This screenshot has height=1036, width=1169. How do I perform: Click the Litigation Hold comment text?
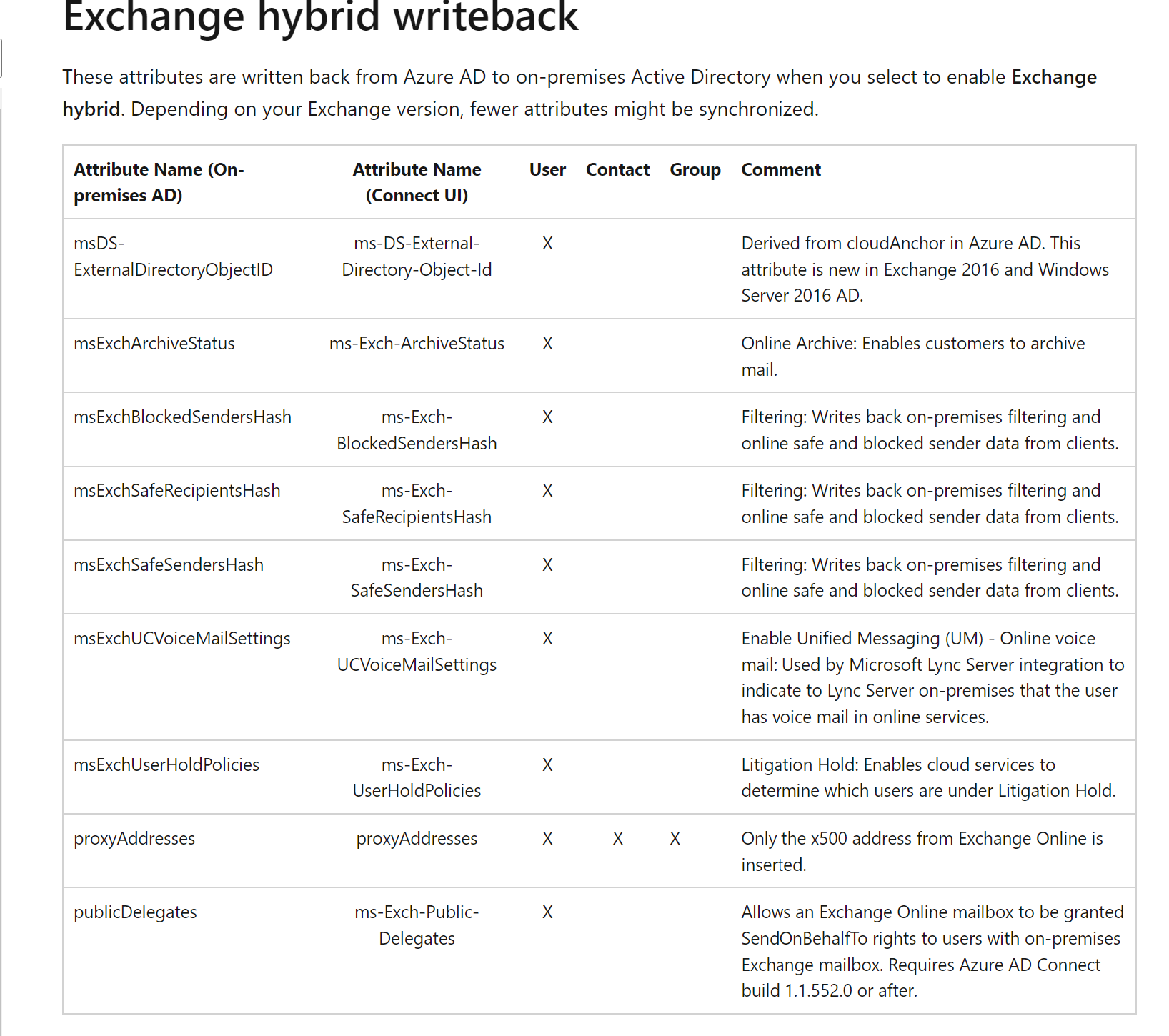click(928, 777)
